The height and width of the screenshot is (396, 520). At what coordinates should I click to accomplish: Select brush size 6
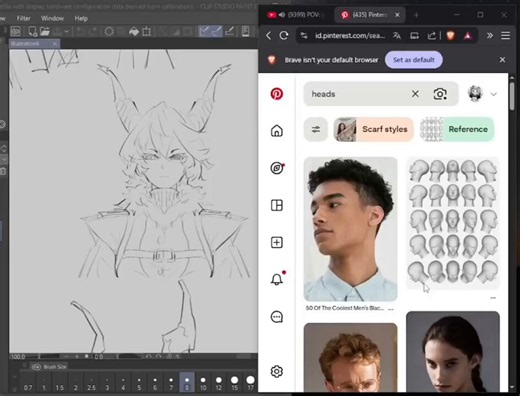coord(155,383)
